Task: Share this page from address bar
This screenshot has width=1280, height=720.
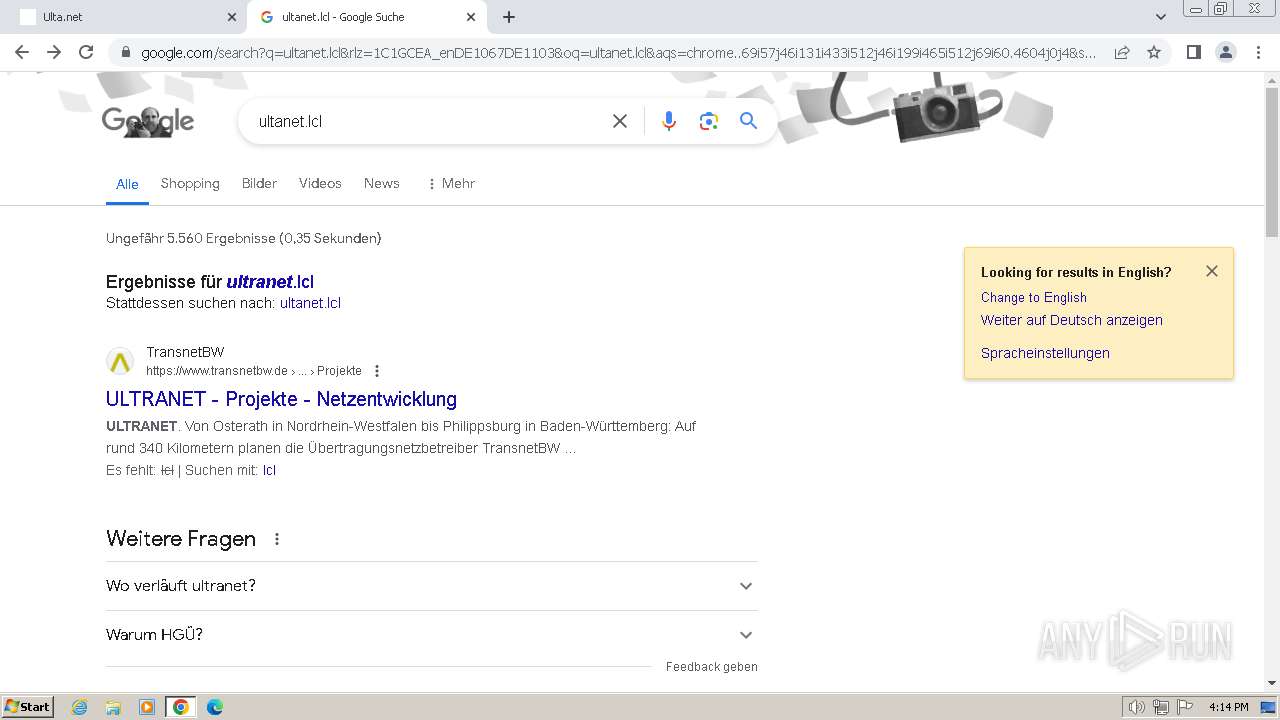Action: point(1122,52)
